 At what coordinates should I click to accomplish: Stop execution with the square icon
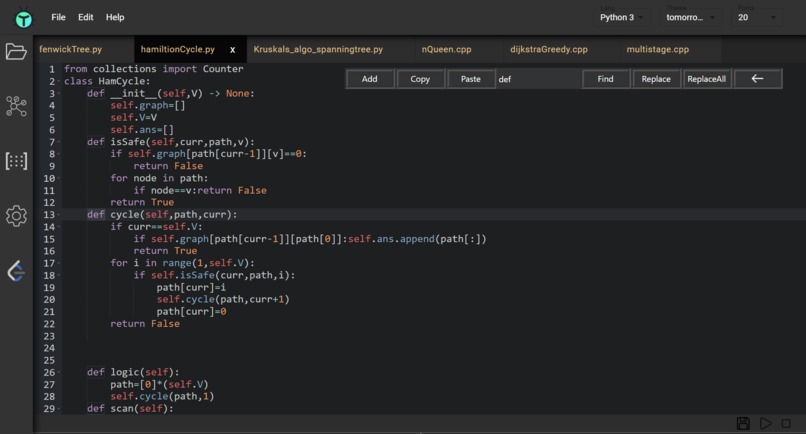pos(786,423)
